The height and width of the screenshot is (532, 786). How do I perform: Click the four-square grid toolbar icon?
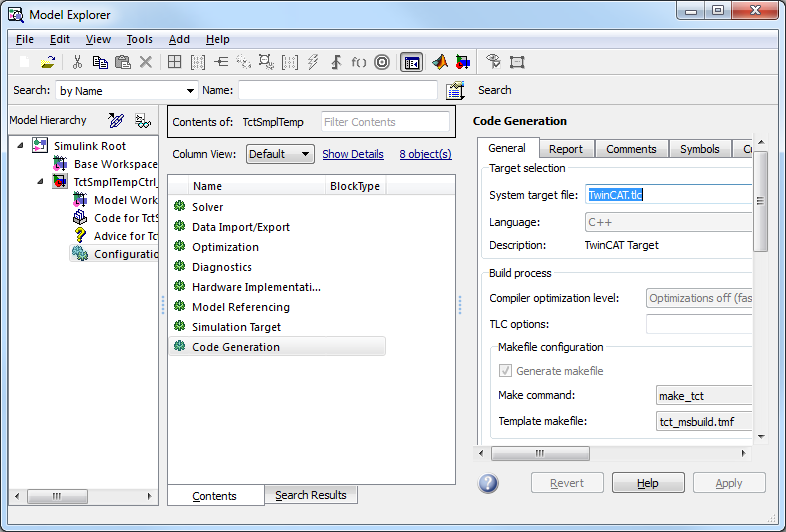coord(174,62)
